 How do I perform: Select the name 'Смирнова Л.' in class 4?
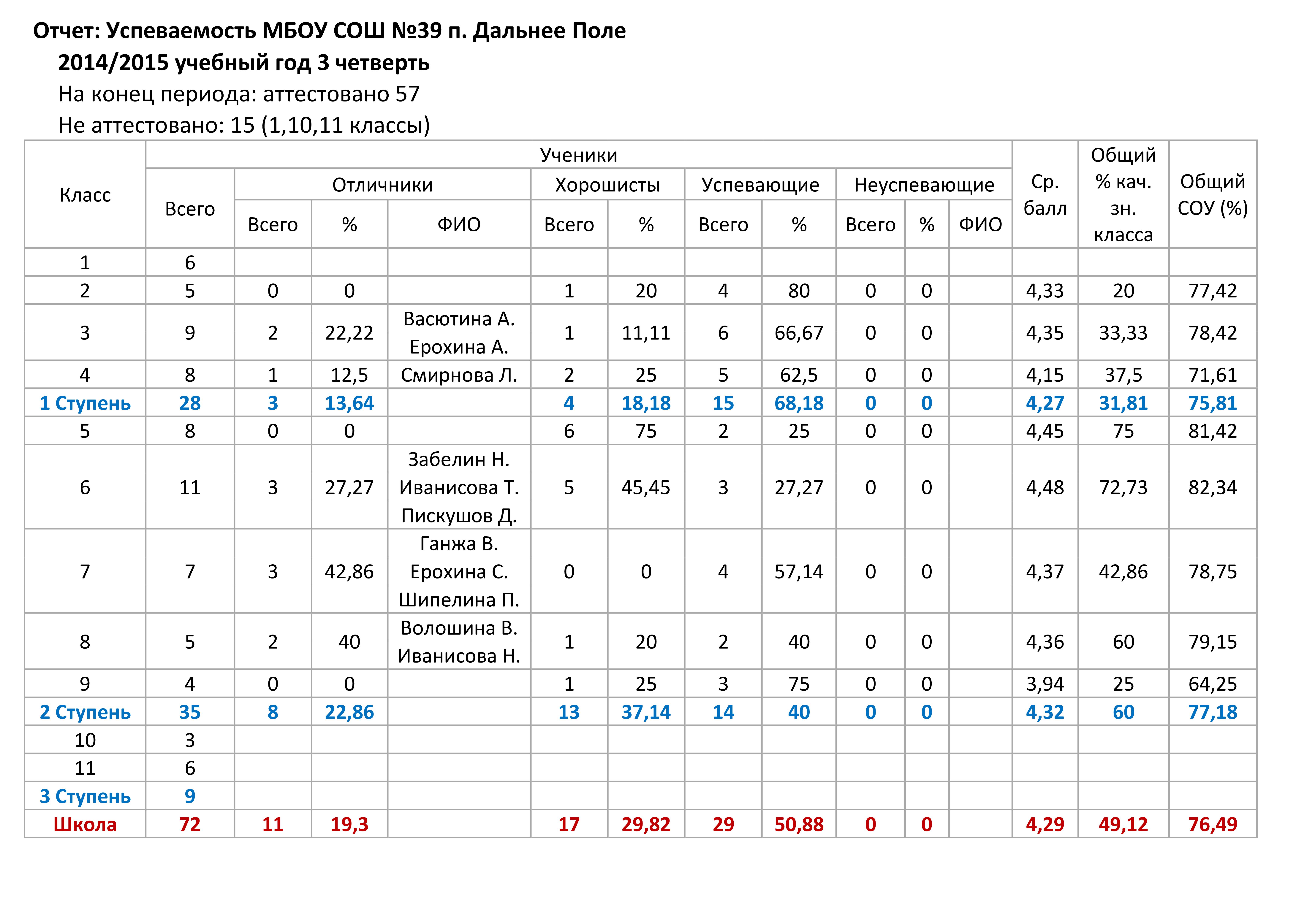(459, 375)
